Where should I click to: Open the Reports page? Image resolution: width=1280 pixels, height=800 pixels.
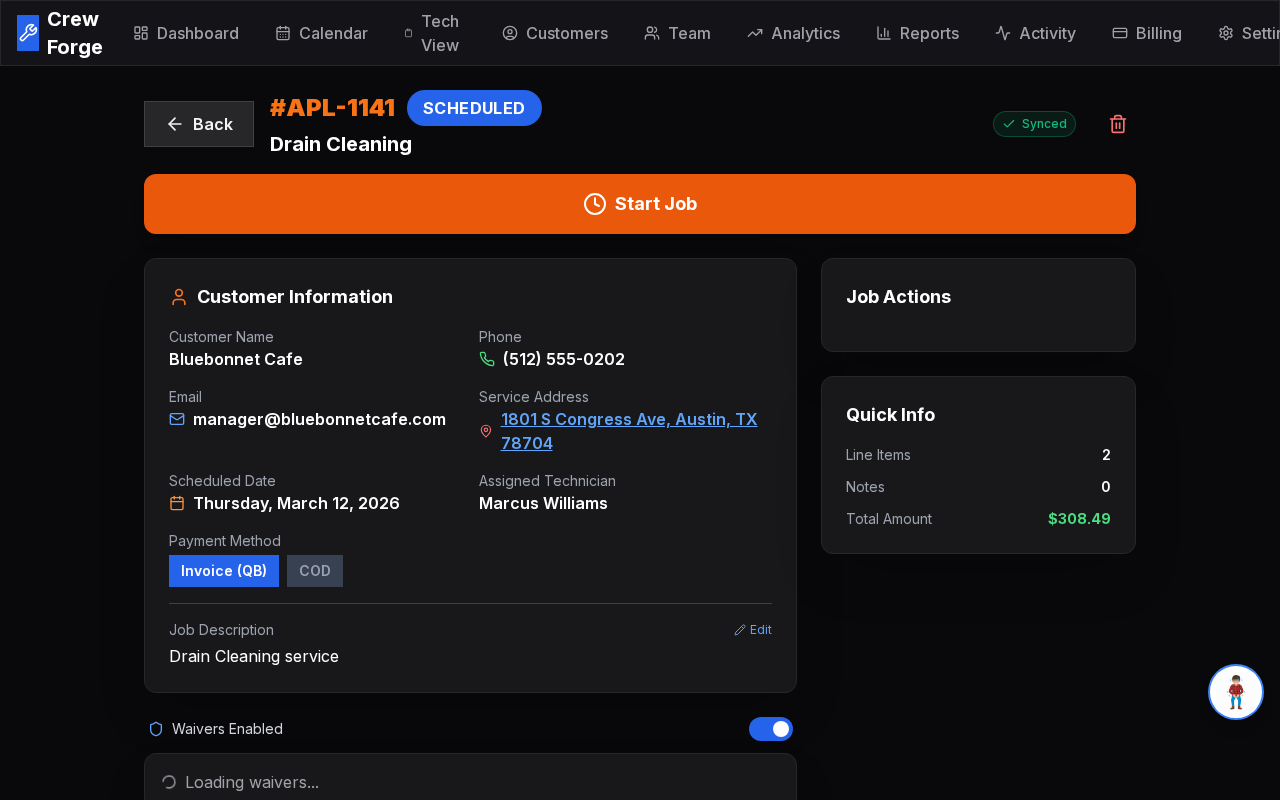coord(918,33)
